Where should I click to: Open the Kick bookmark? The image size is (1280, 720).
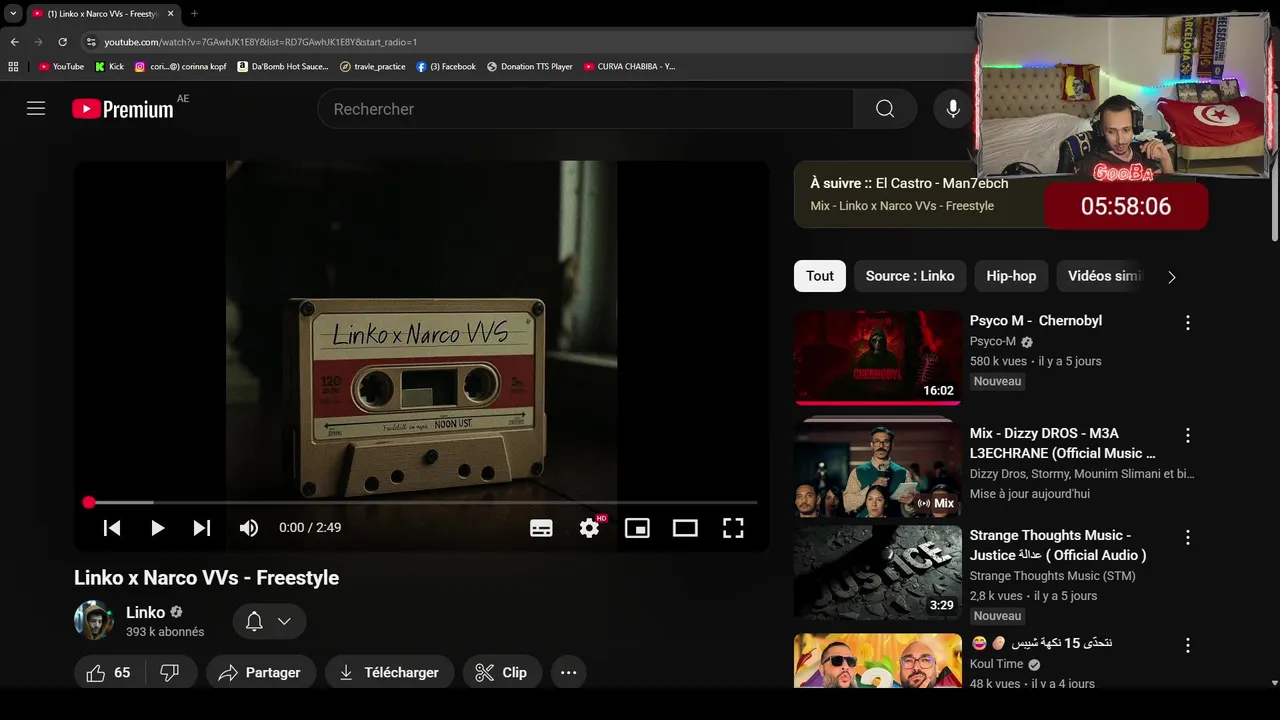tap(110, 67)
